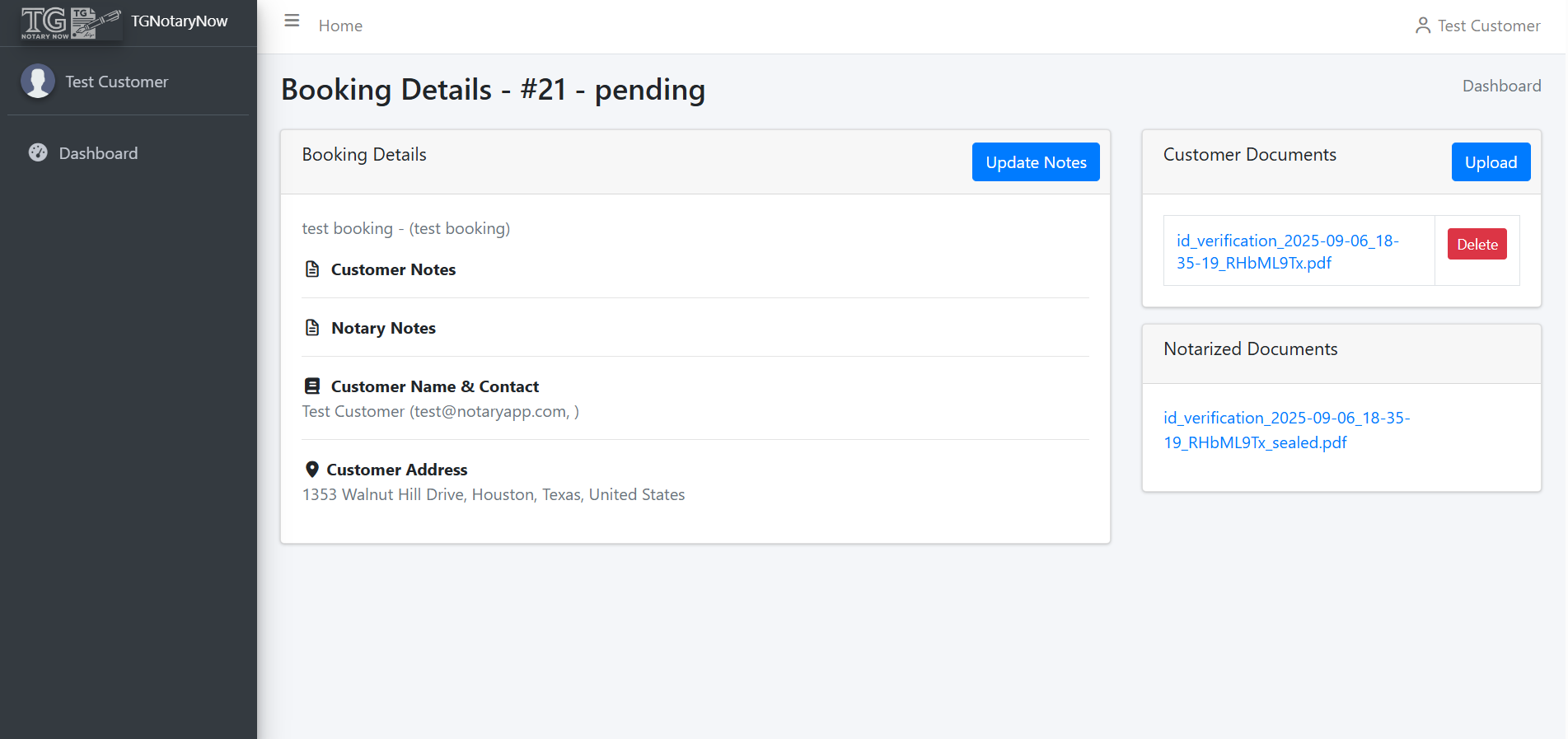
Task: Click TGNotaryNow brand name
Action: (x=179, y=21)
